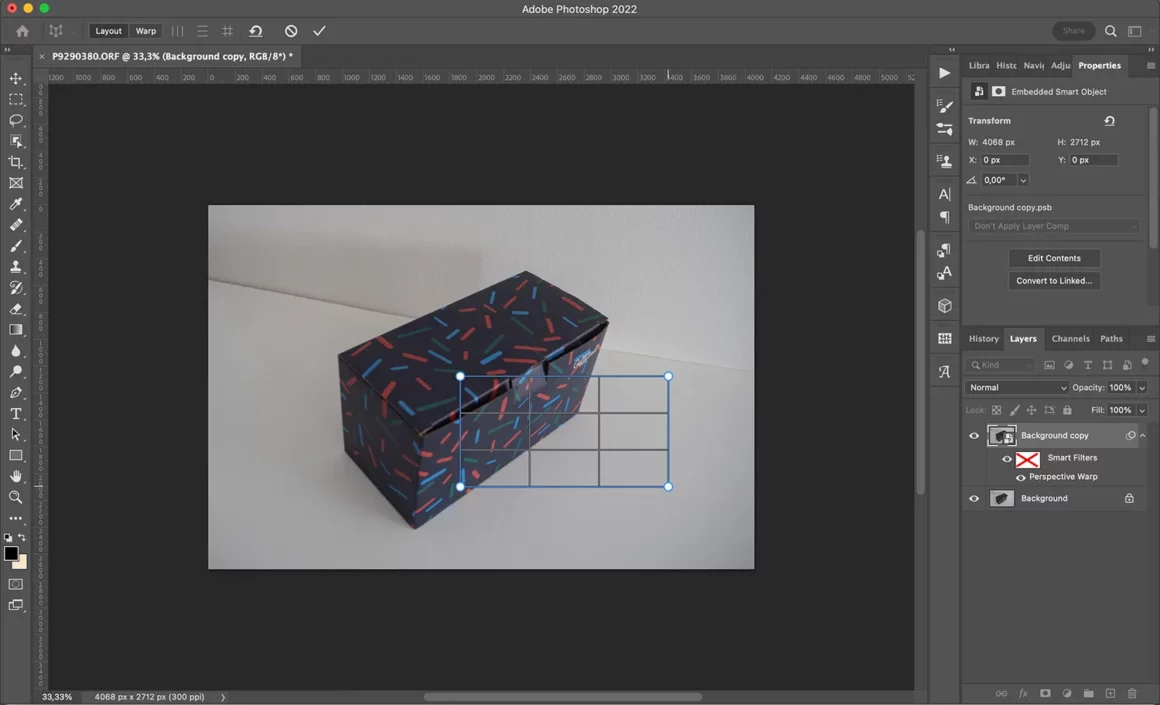Click the foreground color swatch
This screenshot has height=705, width=1160.
click(11, 553)
